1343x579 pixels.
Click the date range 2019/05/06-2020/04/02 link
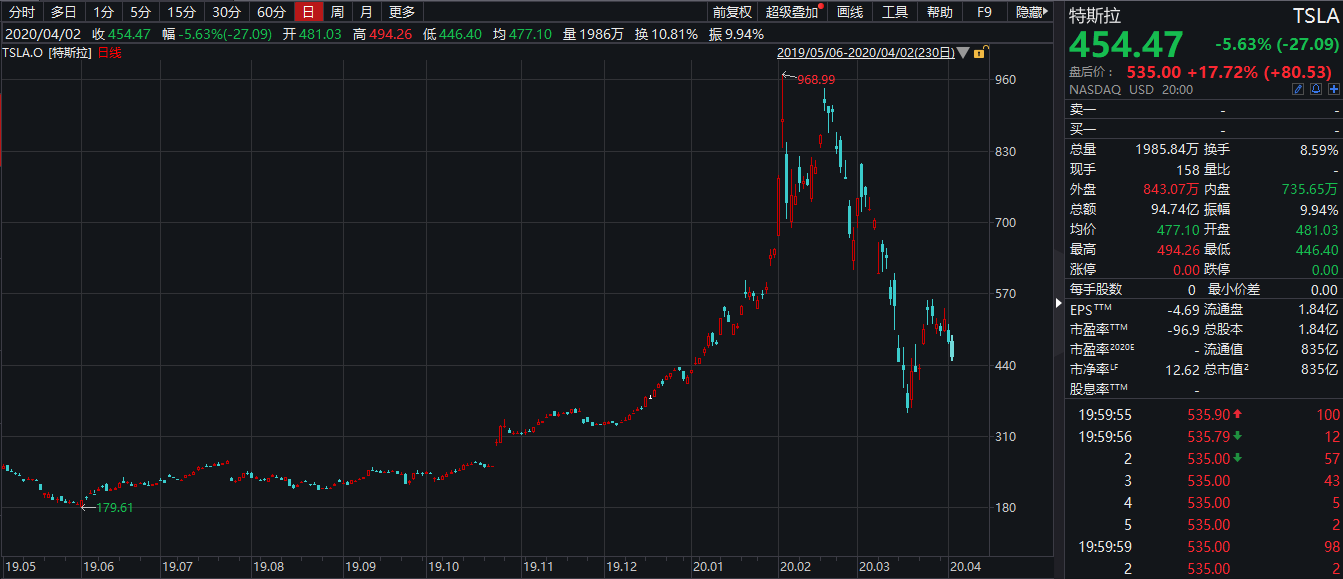[x=865, y=53]
